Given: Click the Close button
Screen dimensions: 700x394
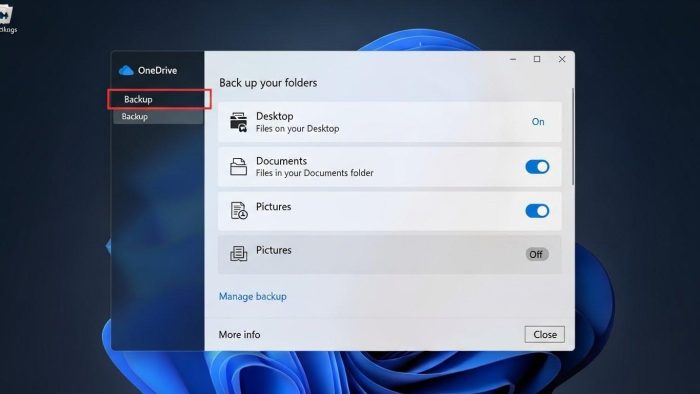Looking at the screenshot, I should (x=545, y=335).
